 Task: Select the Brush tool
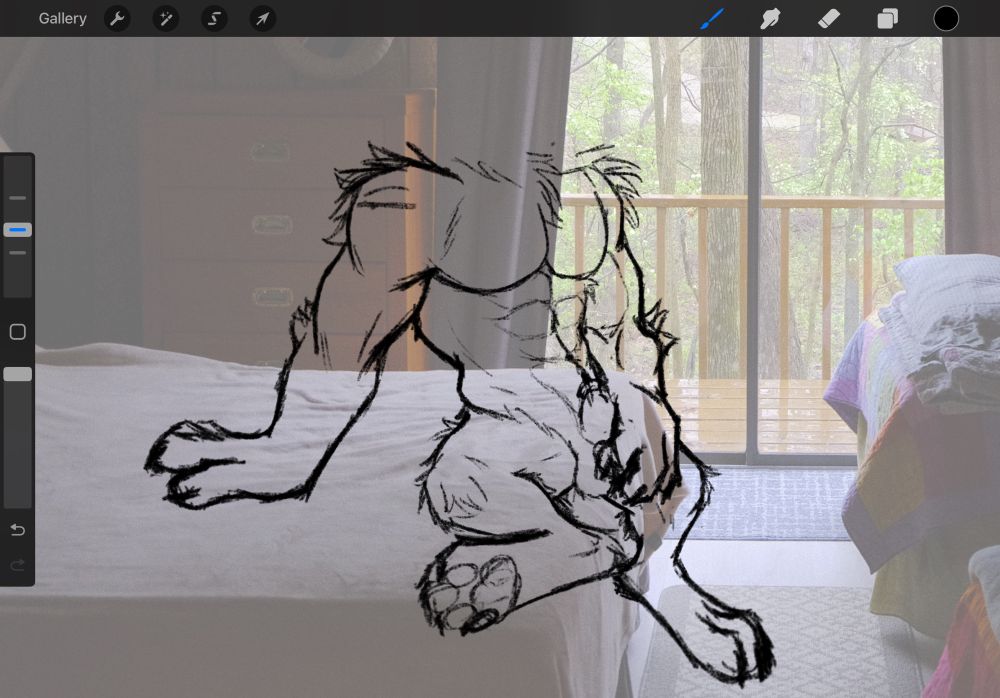click(712, 19)
